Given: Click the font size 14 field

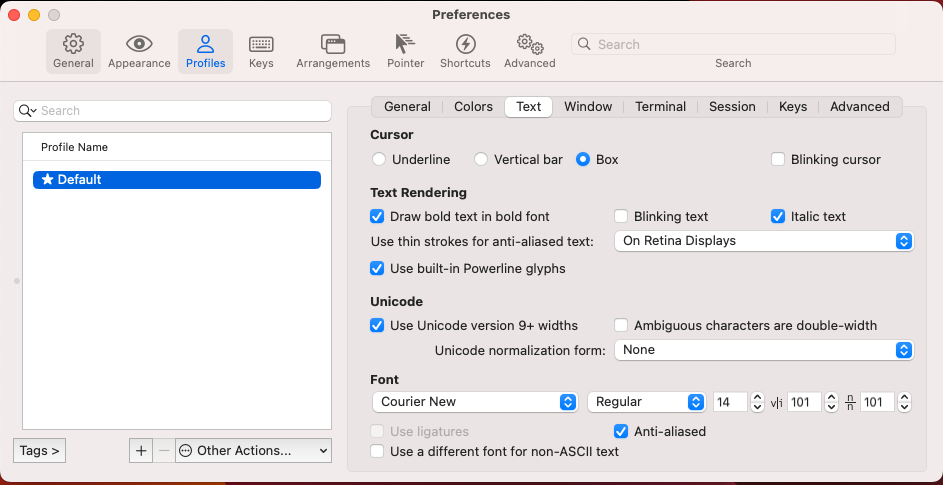Looking at the screenshot, I should (x=731, y=402).
